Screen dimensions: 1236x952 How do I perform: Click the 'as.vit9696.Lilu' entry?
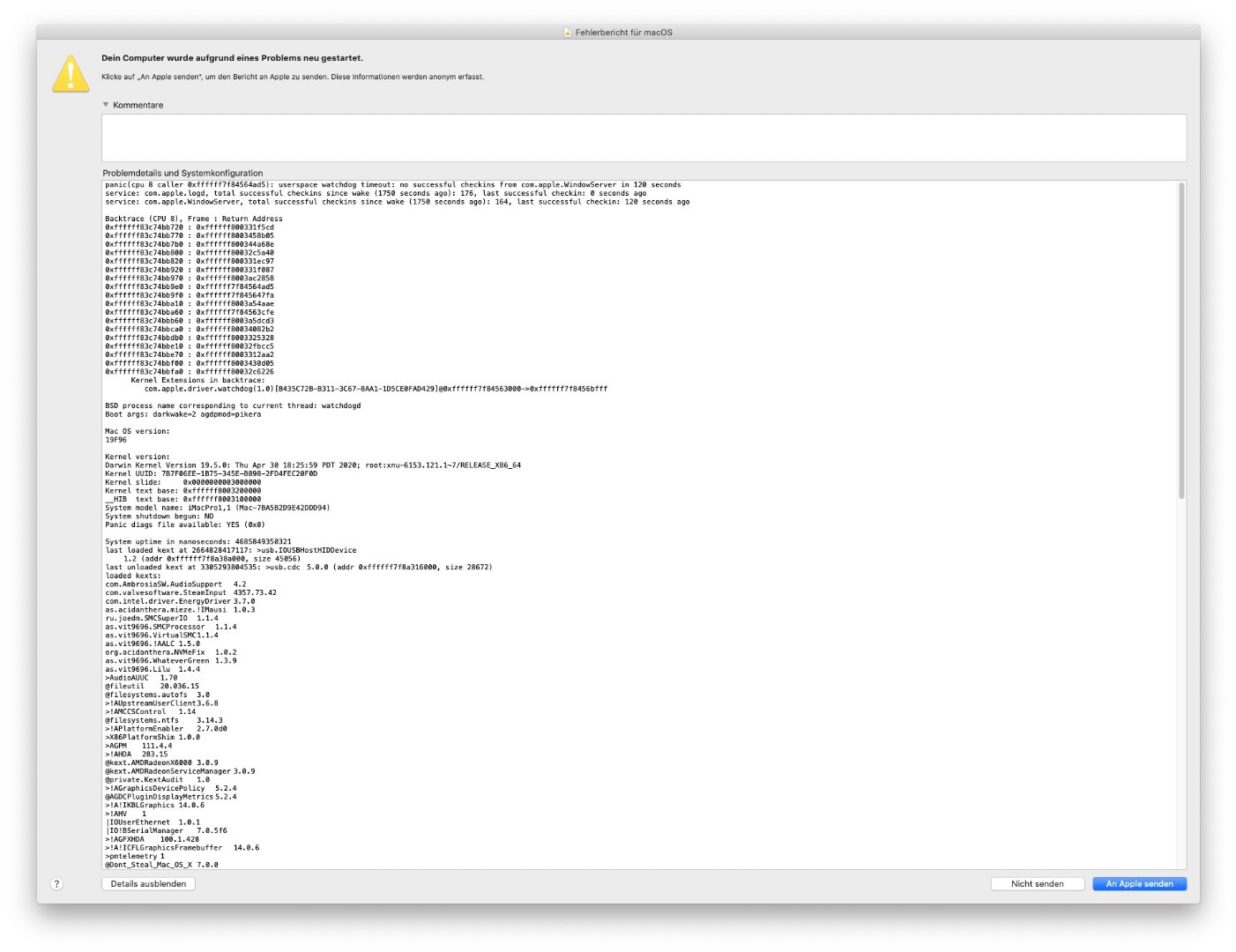(153, 670)
